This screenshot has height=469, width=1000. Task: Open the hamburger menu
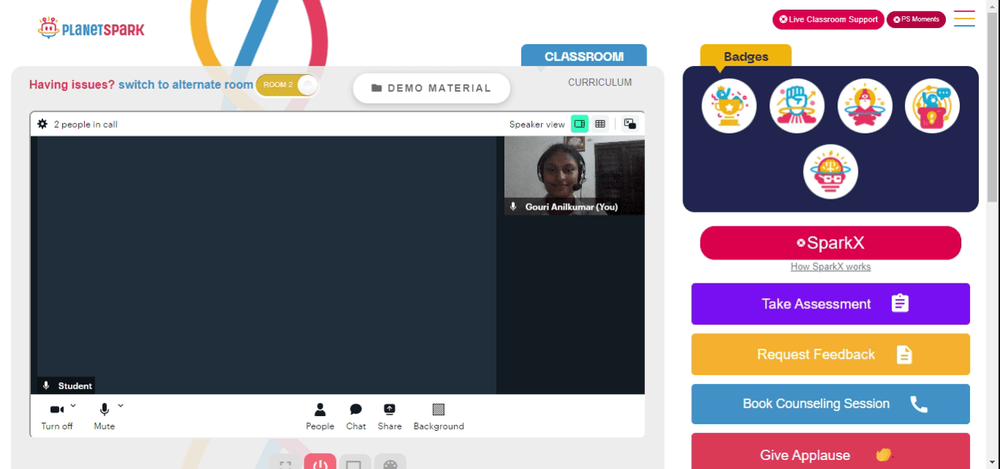tap(964, 19)
